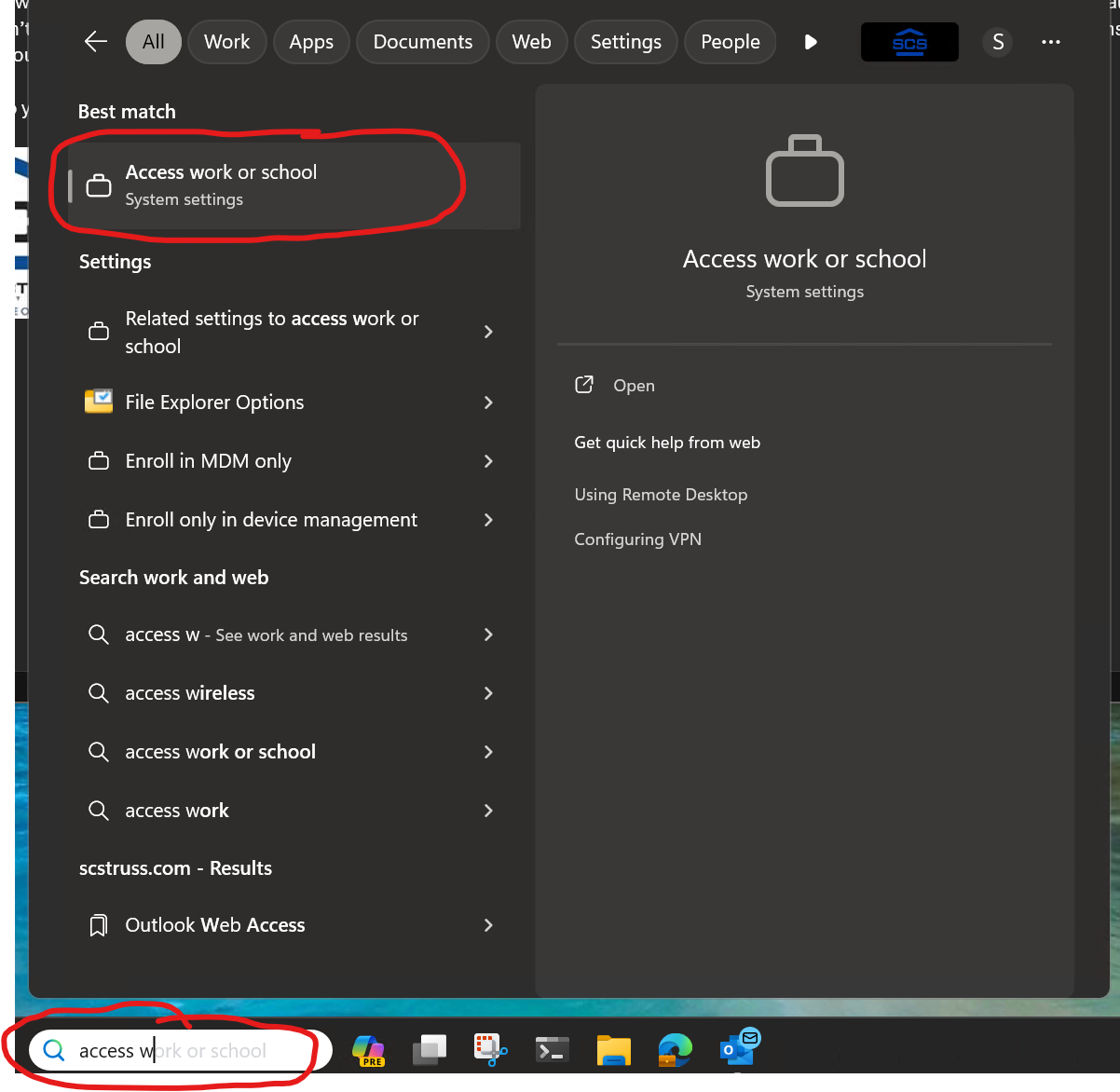Click Enroll only in device management briefcase icon
The width and height of the screenshot is (1120, 1092).
click(99, 520)
